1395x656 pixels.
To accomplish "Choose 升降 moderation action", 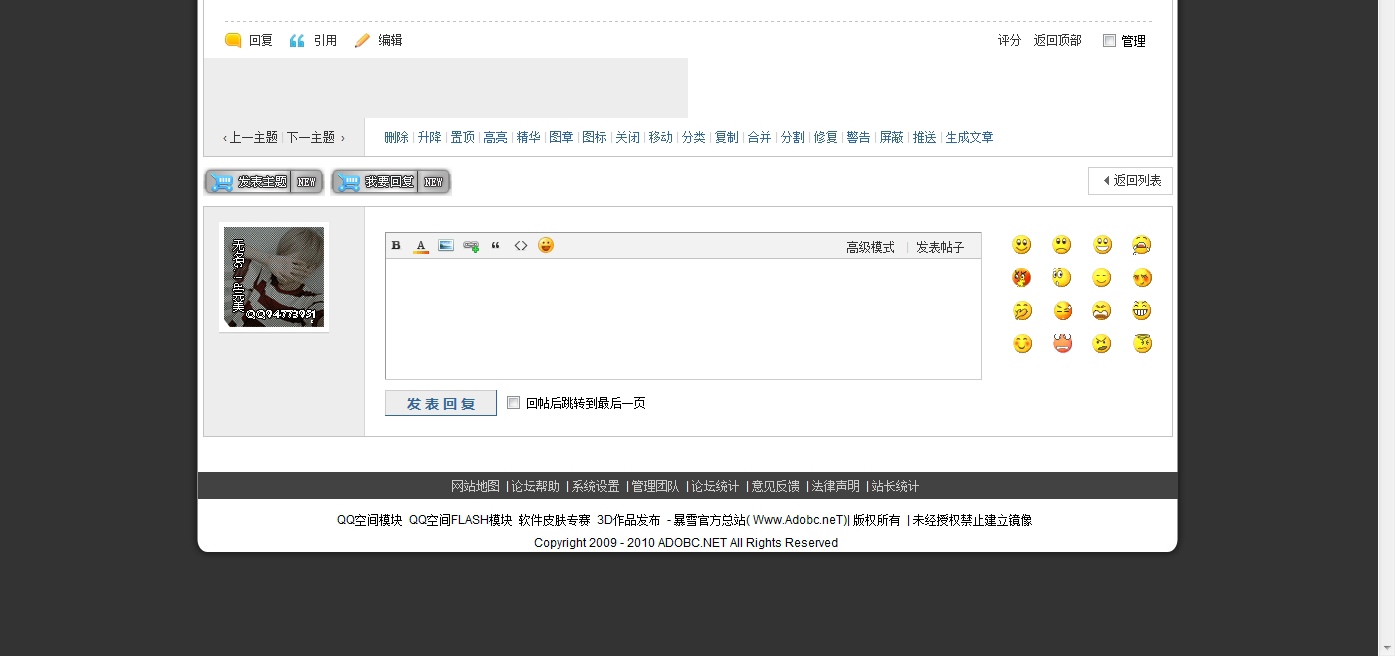I will [x=429, y=138].
